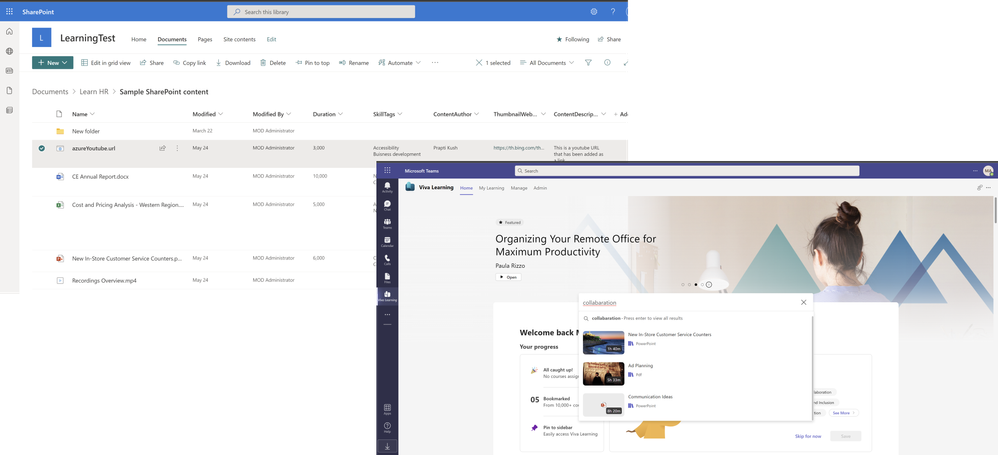
Task: Open the more actions dots for azureYoutube.url
Action: 177,148
